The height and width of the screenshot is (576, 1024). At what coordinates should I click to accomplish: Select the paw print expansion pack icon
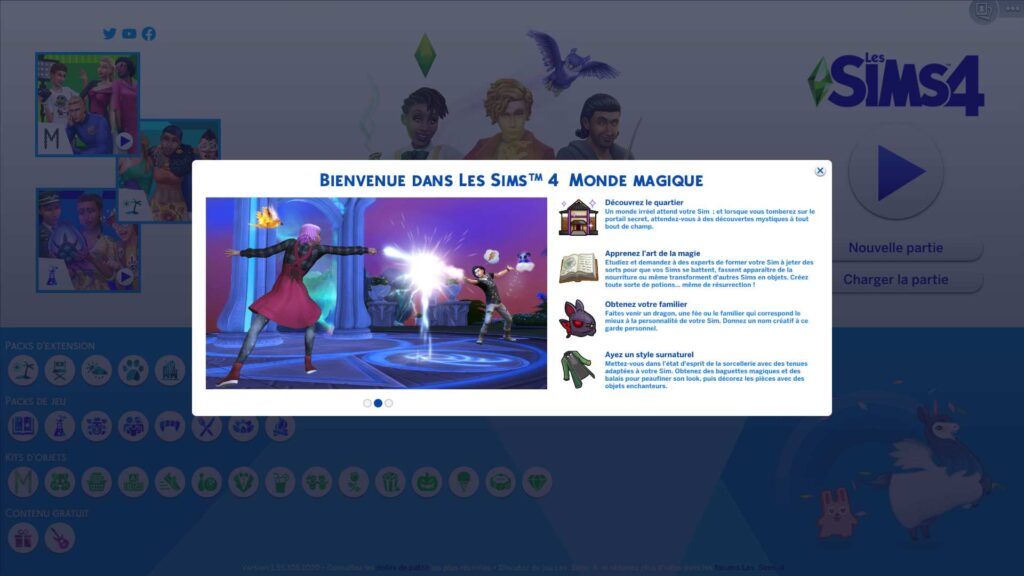[x=133, y=370]
